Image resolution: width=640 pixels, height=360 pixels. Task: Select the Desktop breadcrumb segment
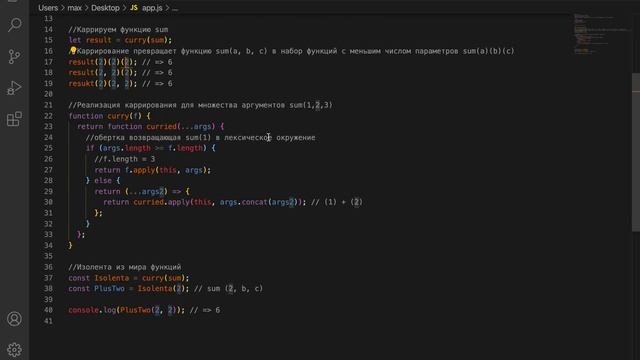tap(105, 8)
